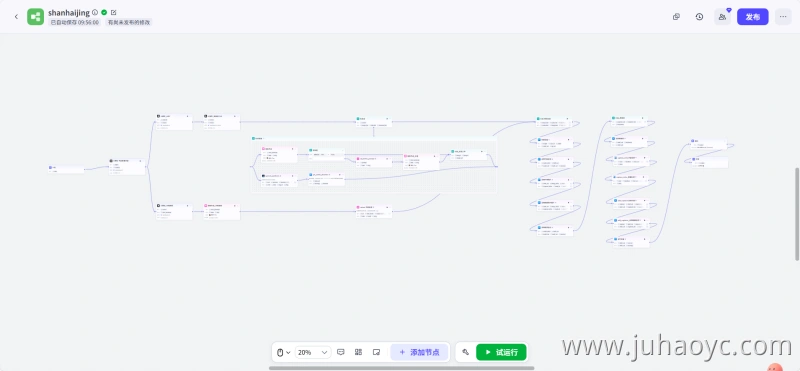Click 添加节点 to add a node
This screenshot has height=371, width=800.
tap(419, 352)
